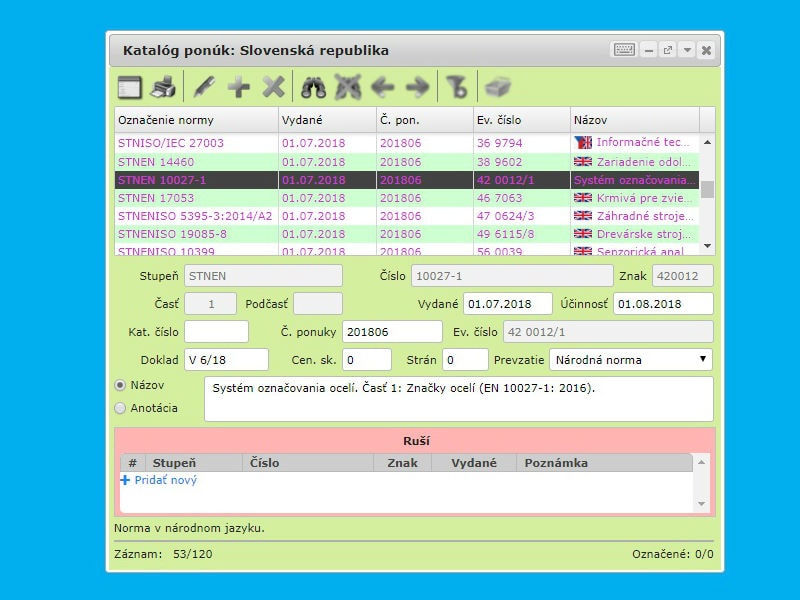Select the Názov radio button

click(120, 385)
